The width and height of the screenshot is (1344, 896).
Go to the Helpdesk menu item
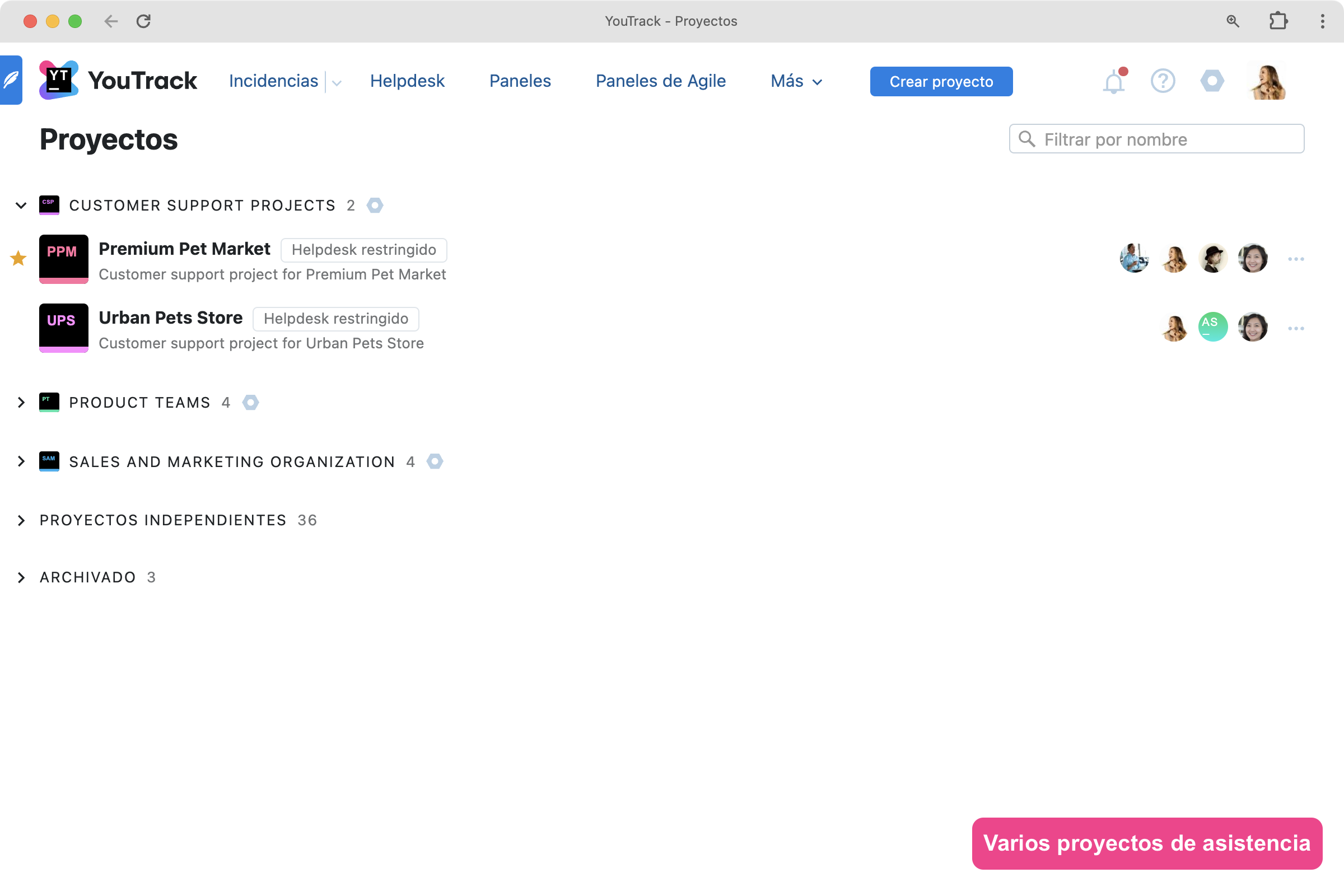pos(407,81)
